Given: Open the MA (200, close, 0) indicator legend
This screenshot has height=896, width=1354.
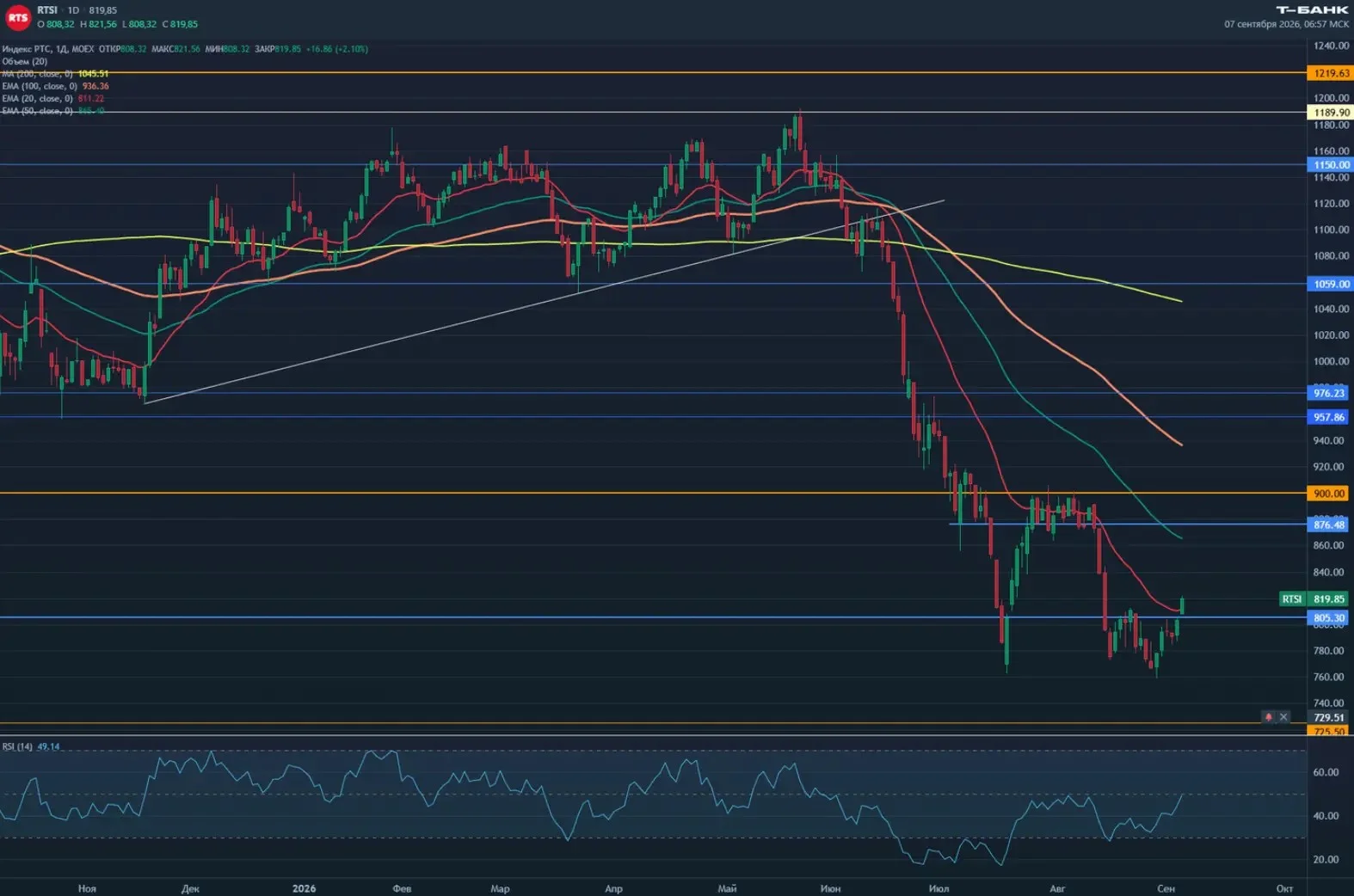Looking at the screenshot, I should point(37,74).
